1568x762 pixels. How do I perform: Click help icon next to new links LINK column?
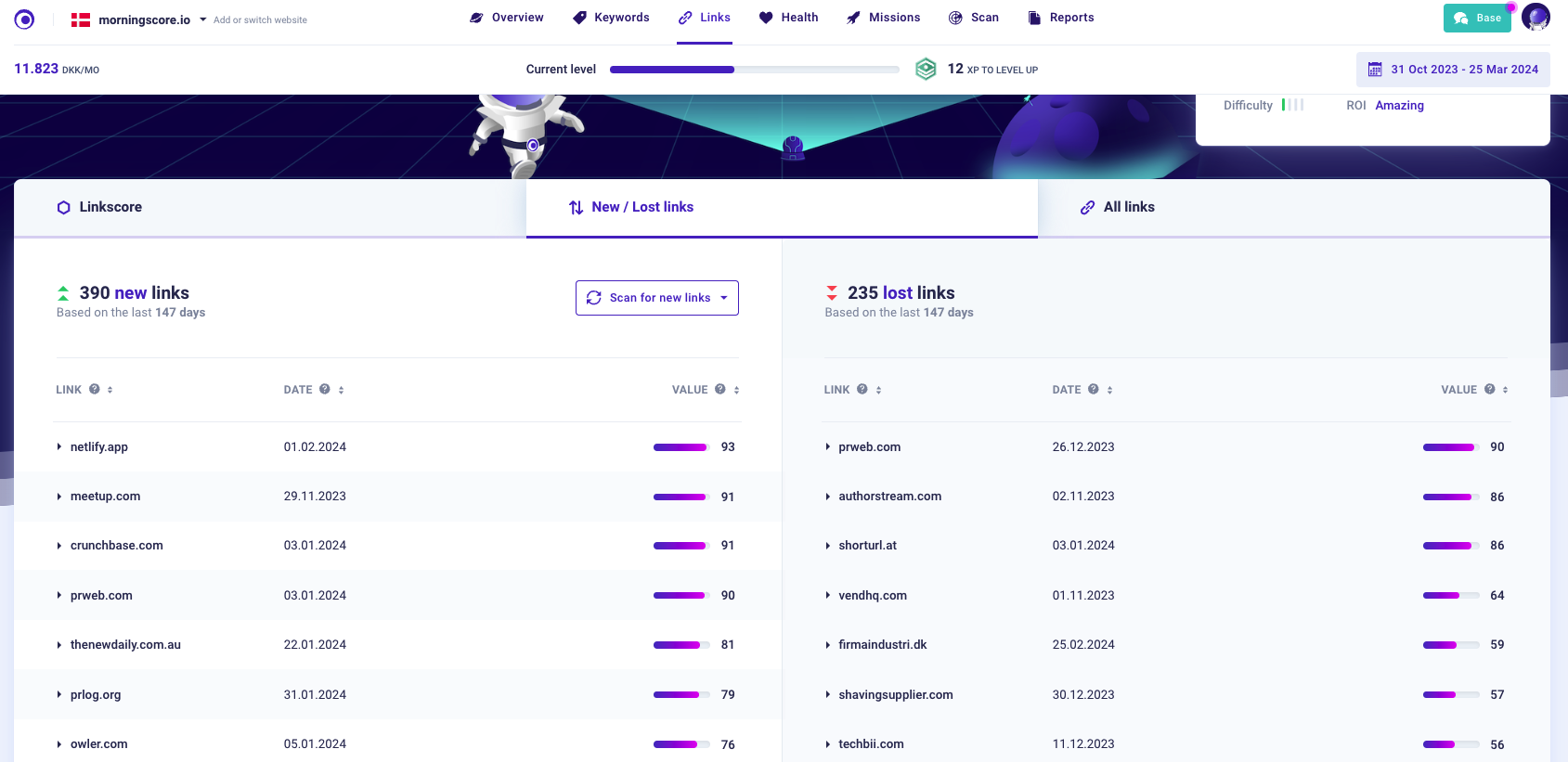tap(95, 390)
